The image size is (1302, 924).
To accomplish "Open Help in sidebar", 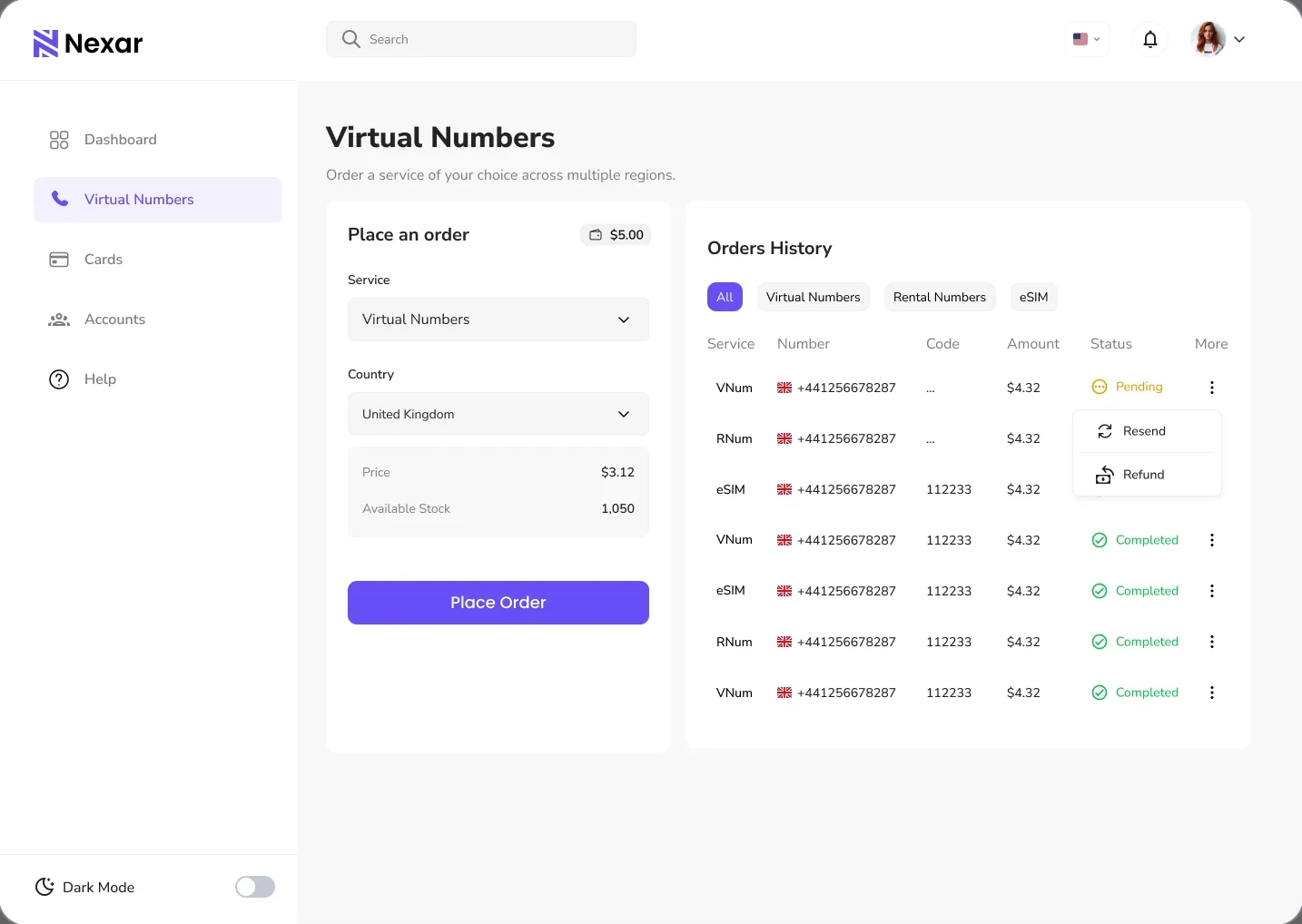I will coord(158,379).
